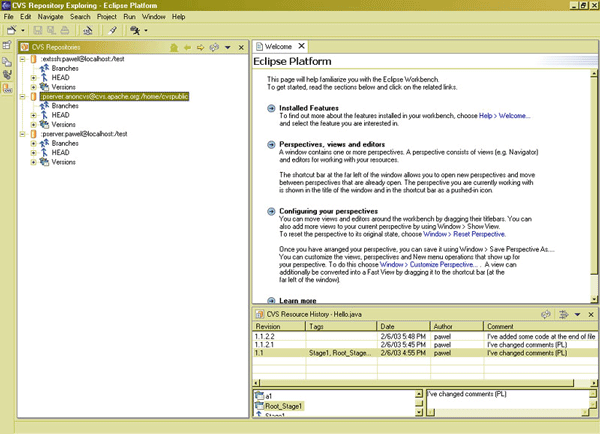Open the External Tools dropdown arrow
The width and height of the screenshot is (600, 434).
[146, 30]
